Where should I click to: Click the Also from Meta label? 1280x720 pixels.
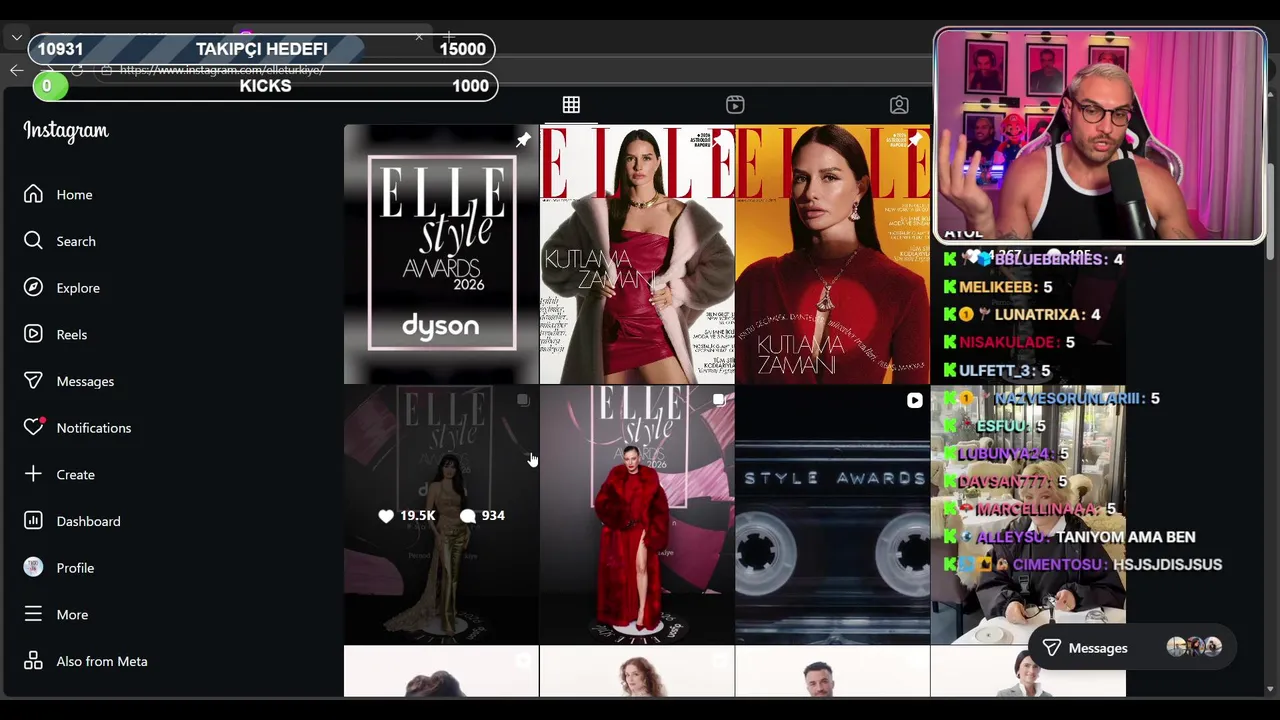pos(102,661)
